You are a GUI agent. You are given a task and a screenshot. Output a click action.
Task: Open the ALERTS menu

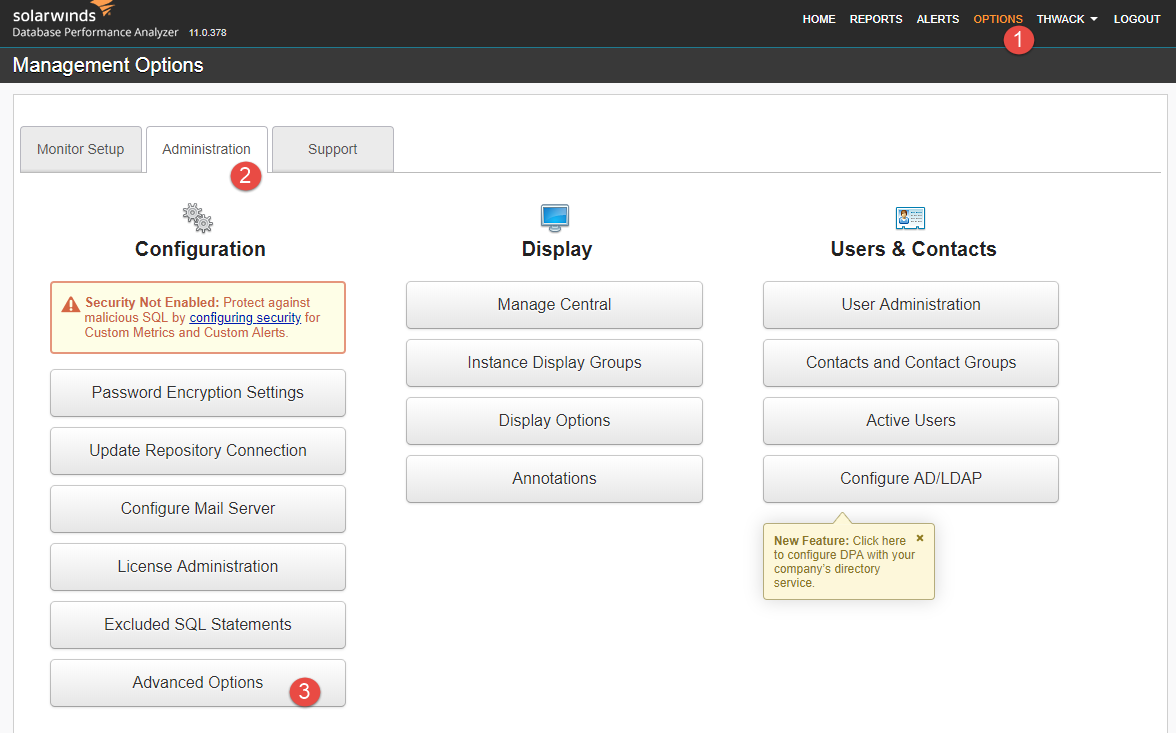point(938,19)
